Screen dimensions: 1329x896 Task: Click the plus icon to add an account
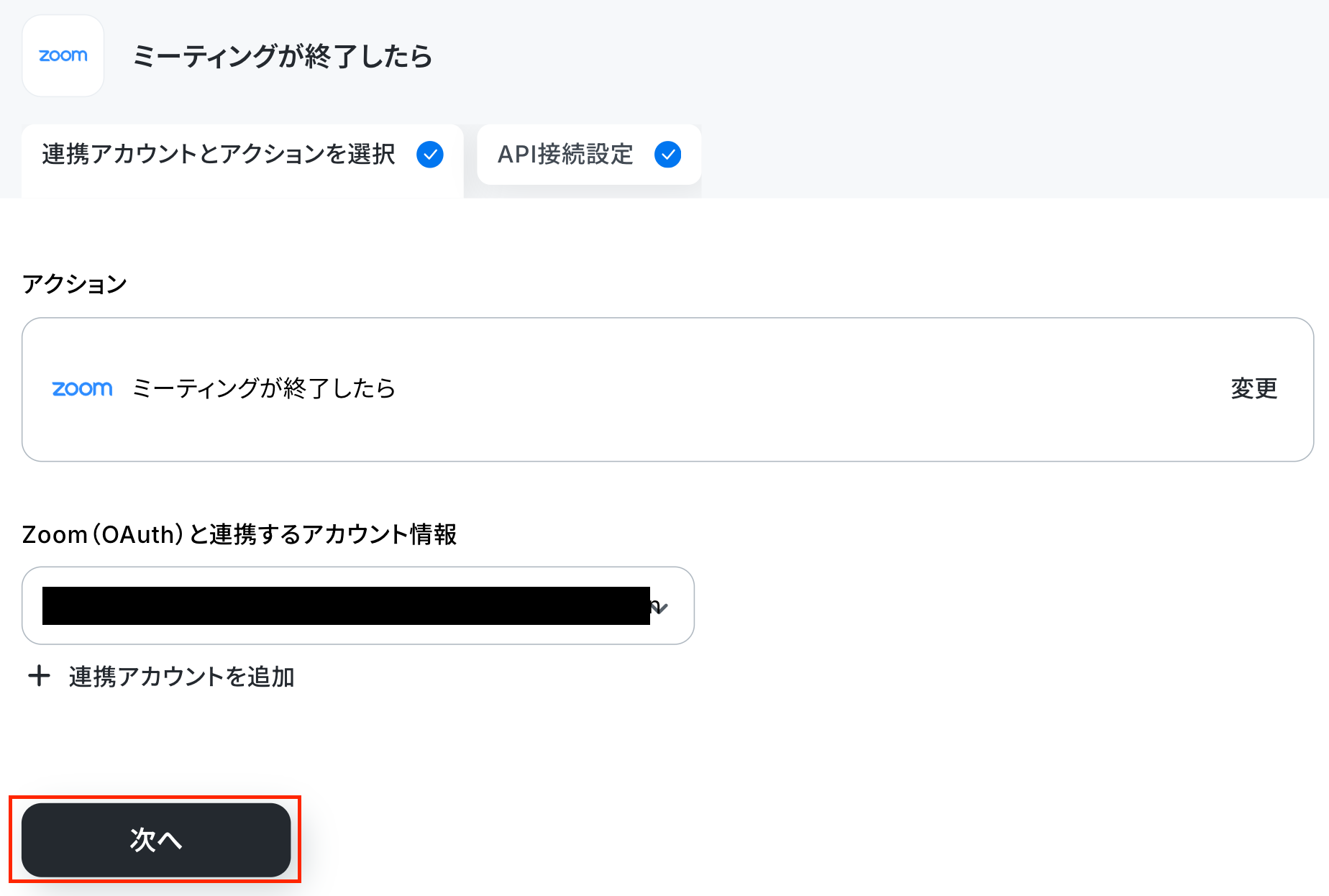click(x=39, y=676)
